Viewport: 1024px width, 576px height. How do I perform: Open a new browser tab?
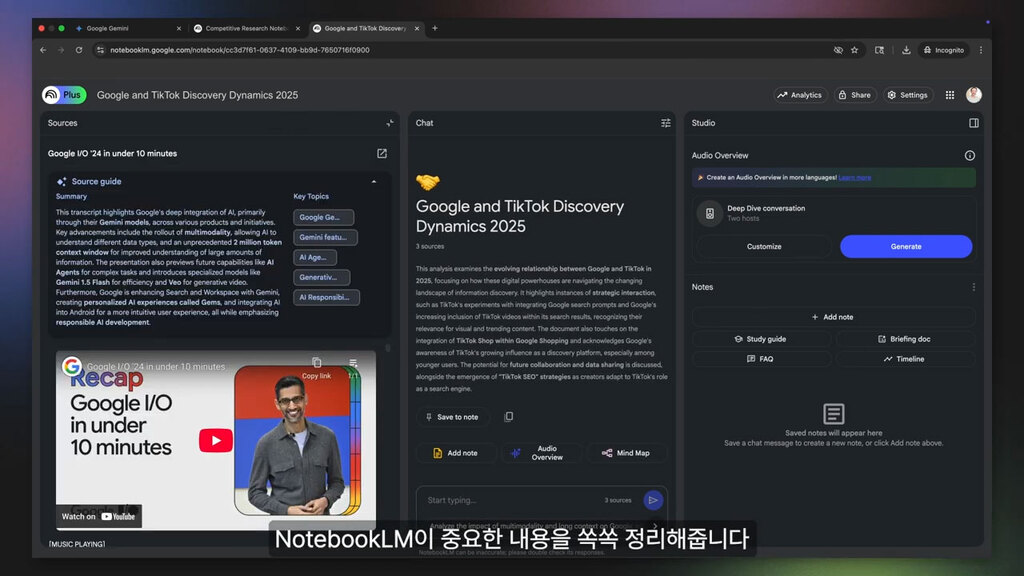[435, 28]
